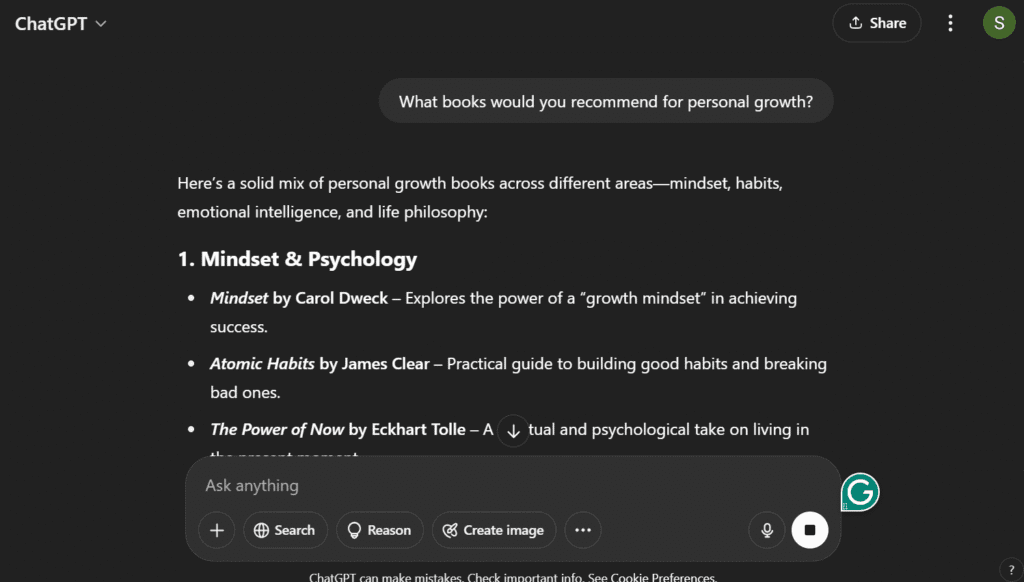Click the question mark help icon
The image size is (1024, 582).
click(1011, 570)
